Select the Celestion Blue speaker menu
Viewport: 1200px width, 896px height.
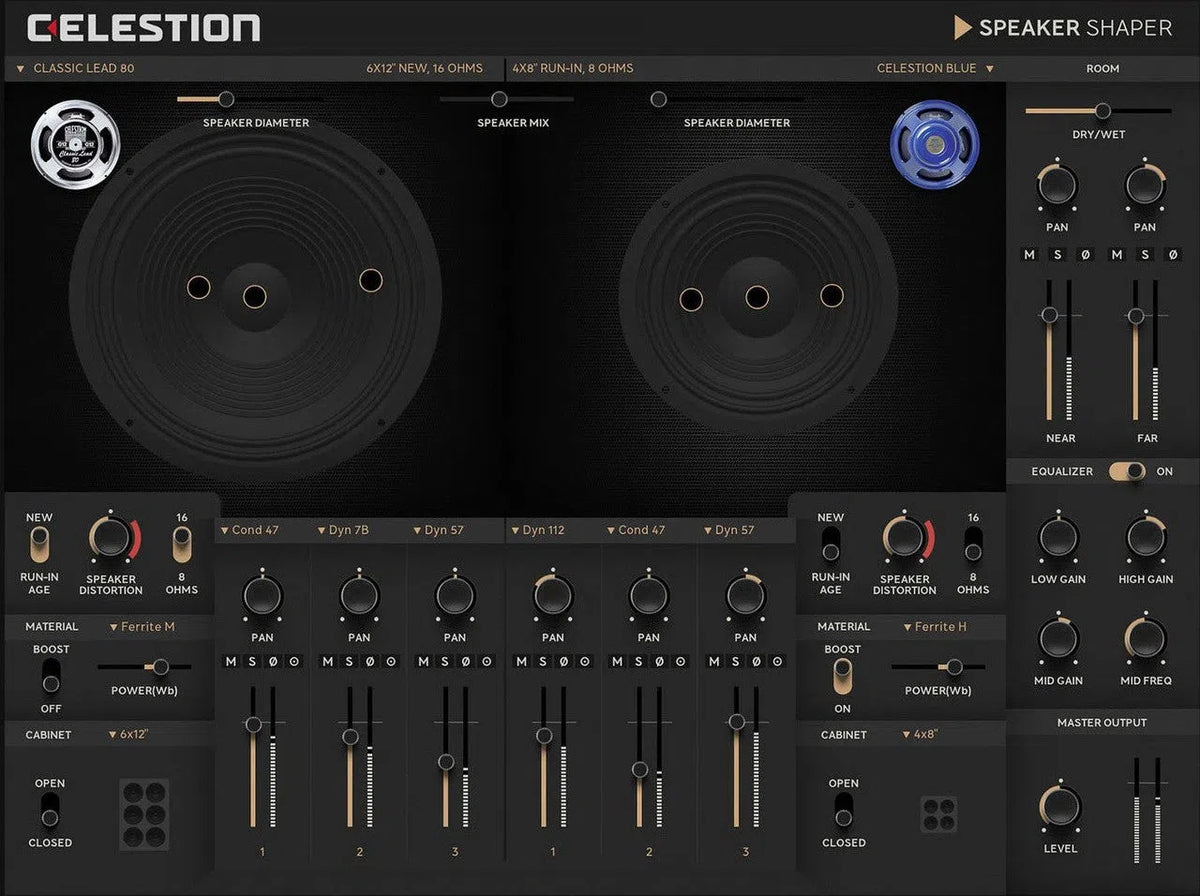[928, 68]
